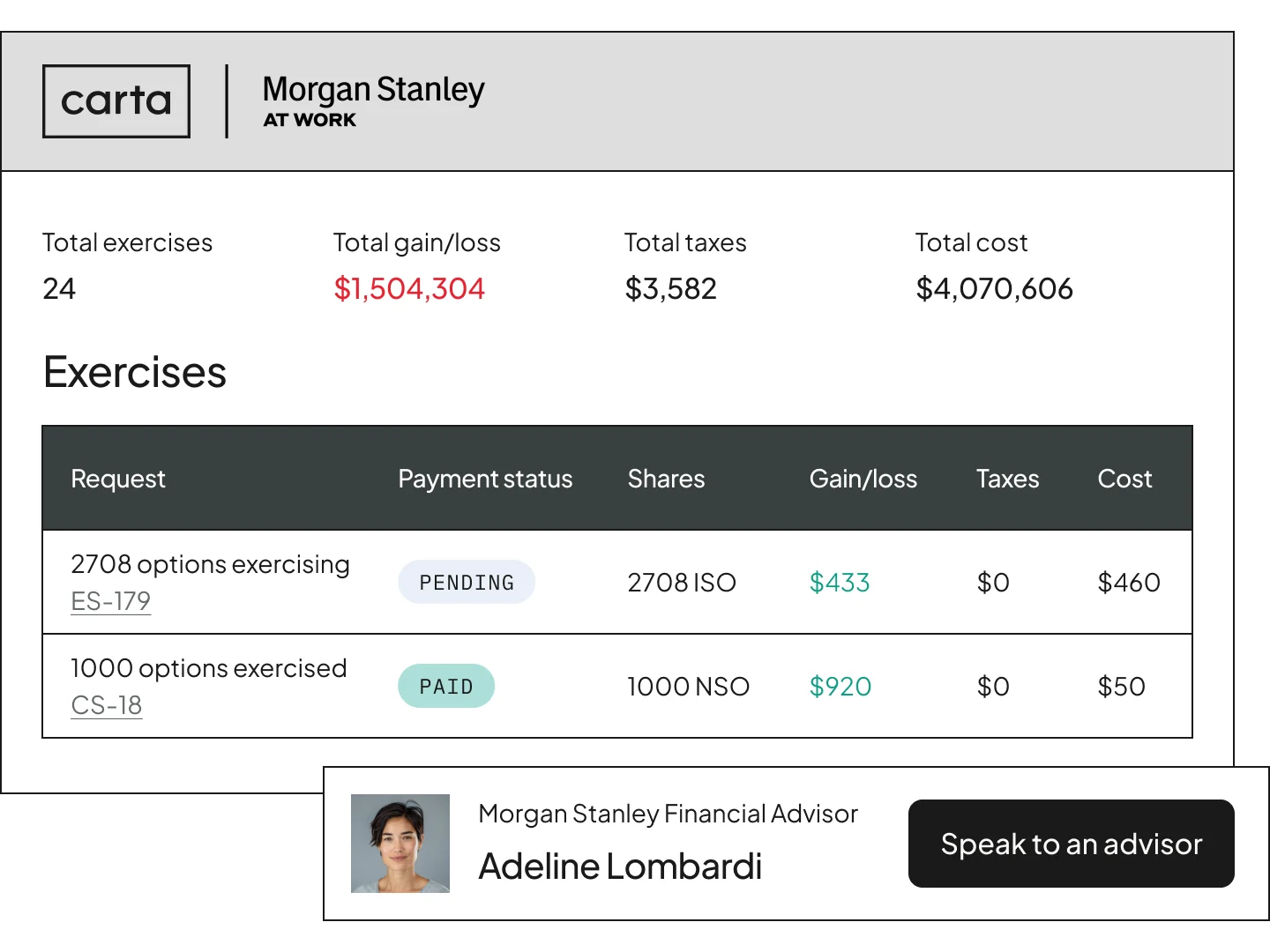The image size is (1270, 952).
Task: Click the $460 cost cell
Action: 1129,583
